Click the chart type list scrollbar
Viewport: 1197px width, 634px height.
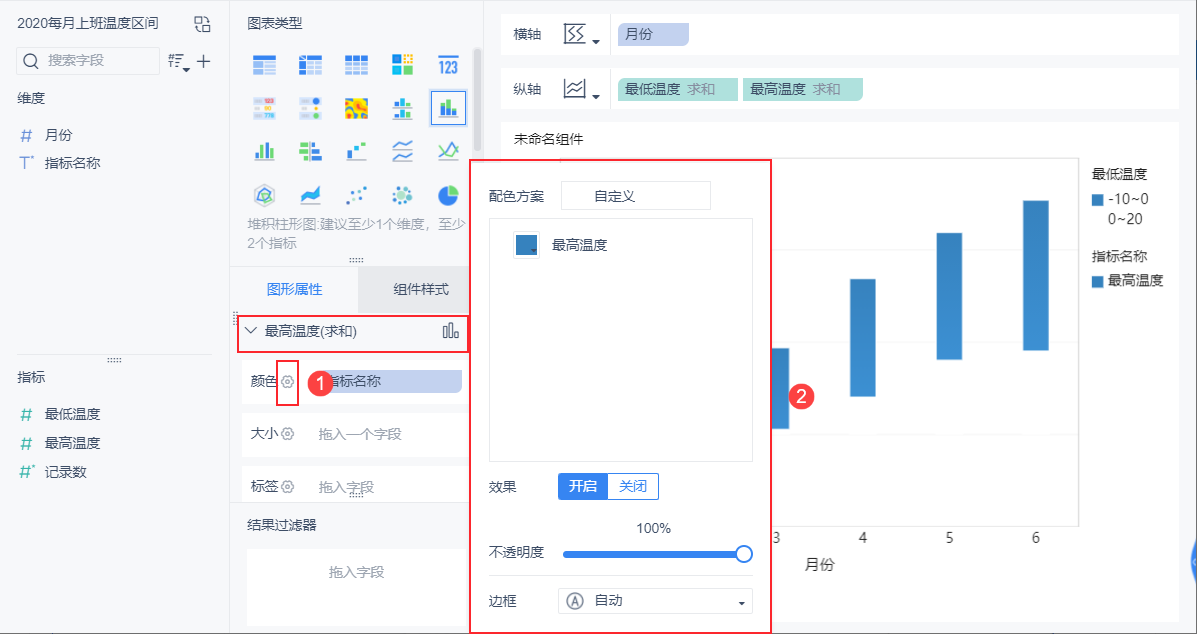click(477, 99)
